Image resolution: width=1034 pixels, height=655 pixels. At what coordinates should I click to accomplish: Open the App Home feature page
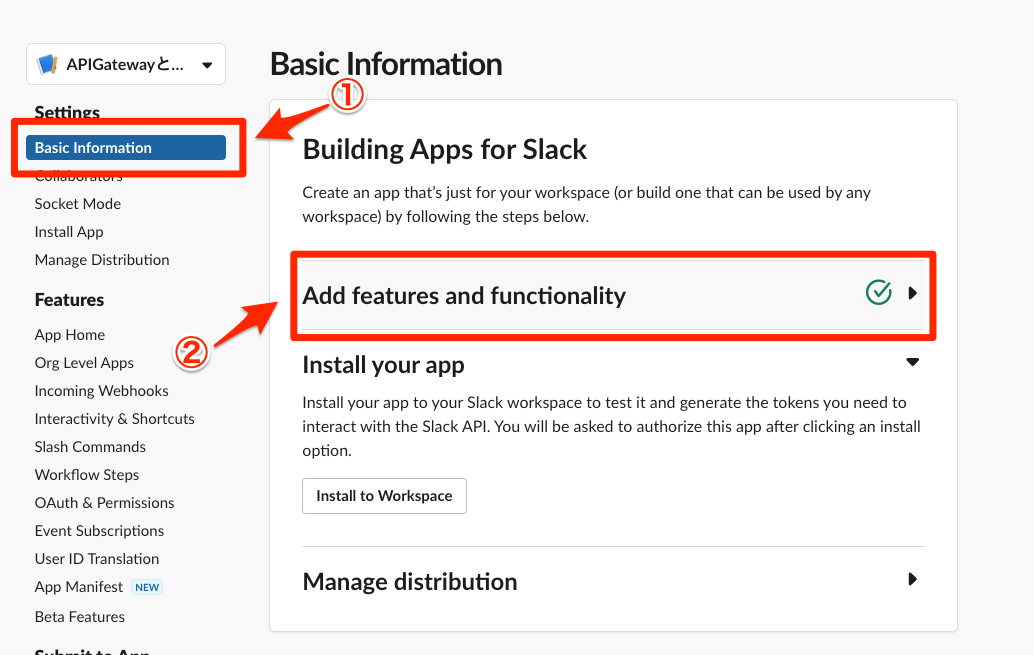click(x=70, y=335)
